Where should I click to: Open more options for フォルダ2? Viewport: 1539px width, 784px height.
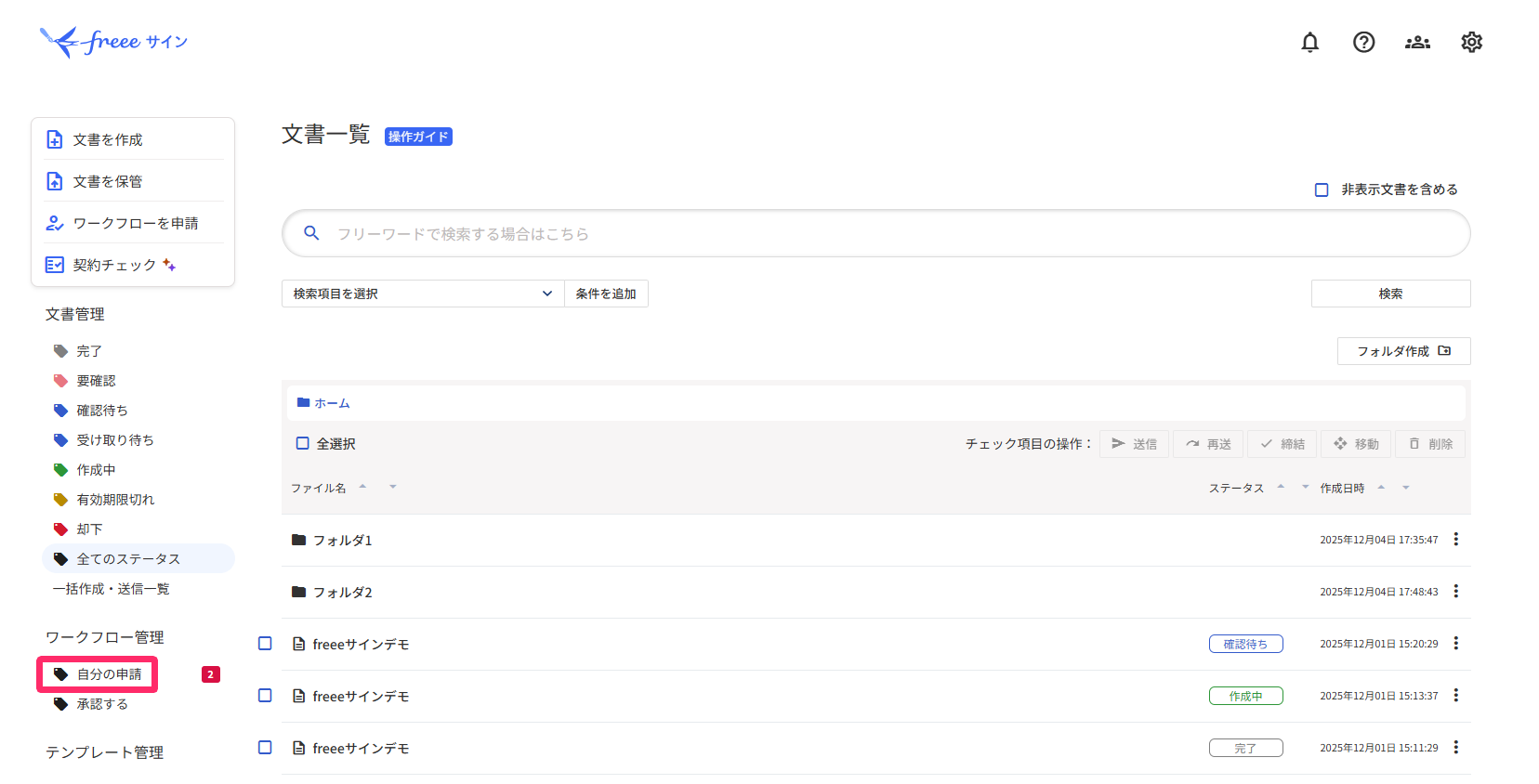click(1456, 592)
